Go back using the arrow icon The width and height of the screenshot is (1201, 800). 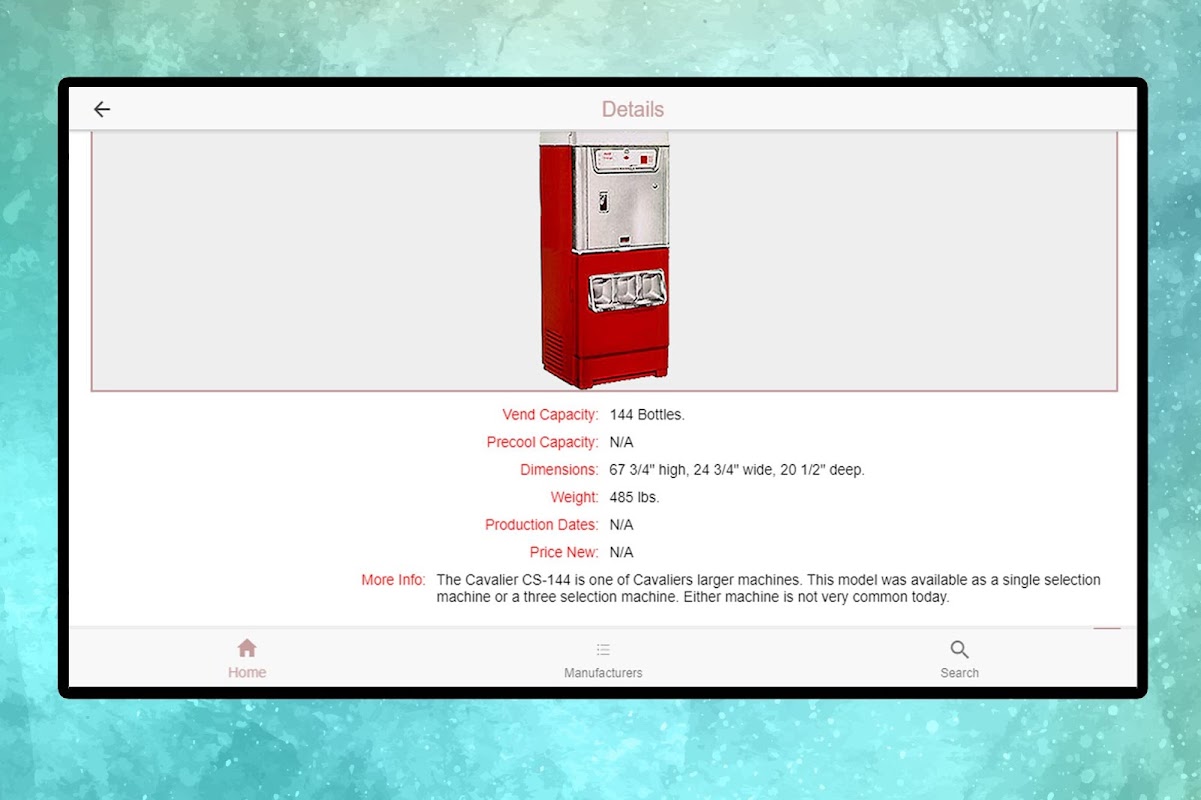(102, 109)
